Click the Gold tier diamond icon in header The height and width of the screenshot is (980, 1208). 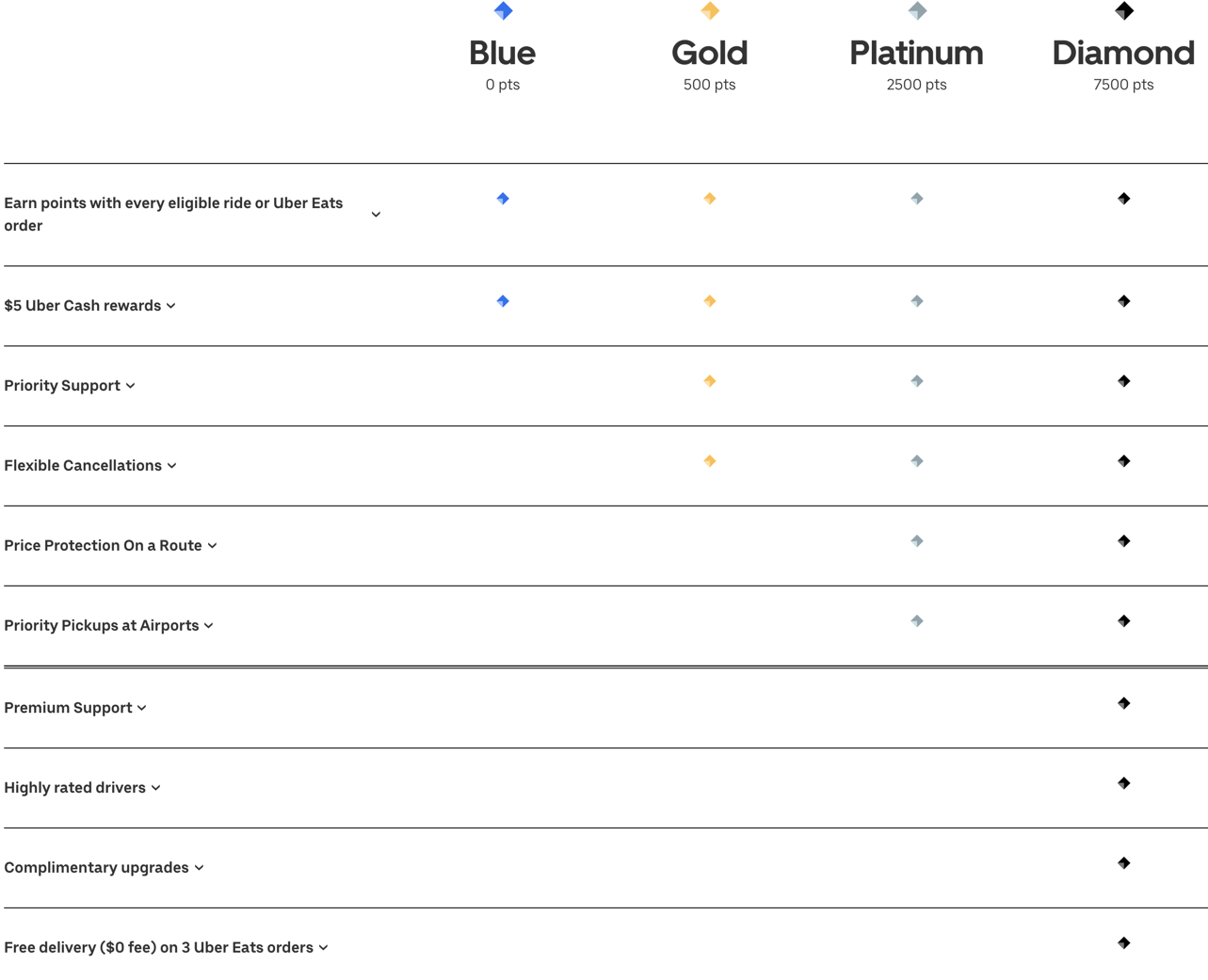click(x=710, y=11)
